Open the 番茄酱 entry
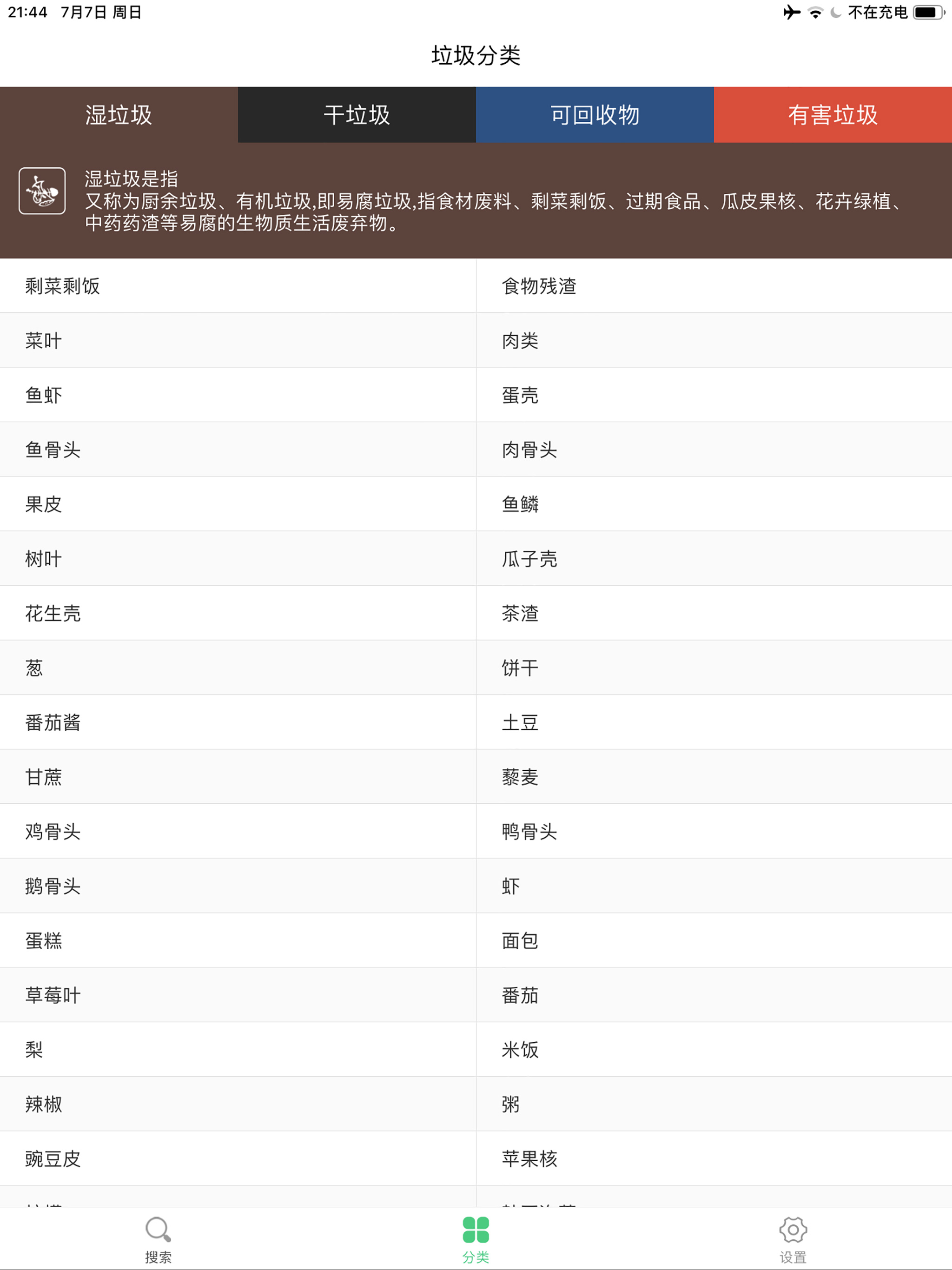Screen dimensions: 952x1270 coord(53,722)
